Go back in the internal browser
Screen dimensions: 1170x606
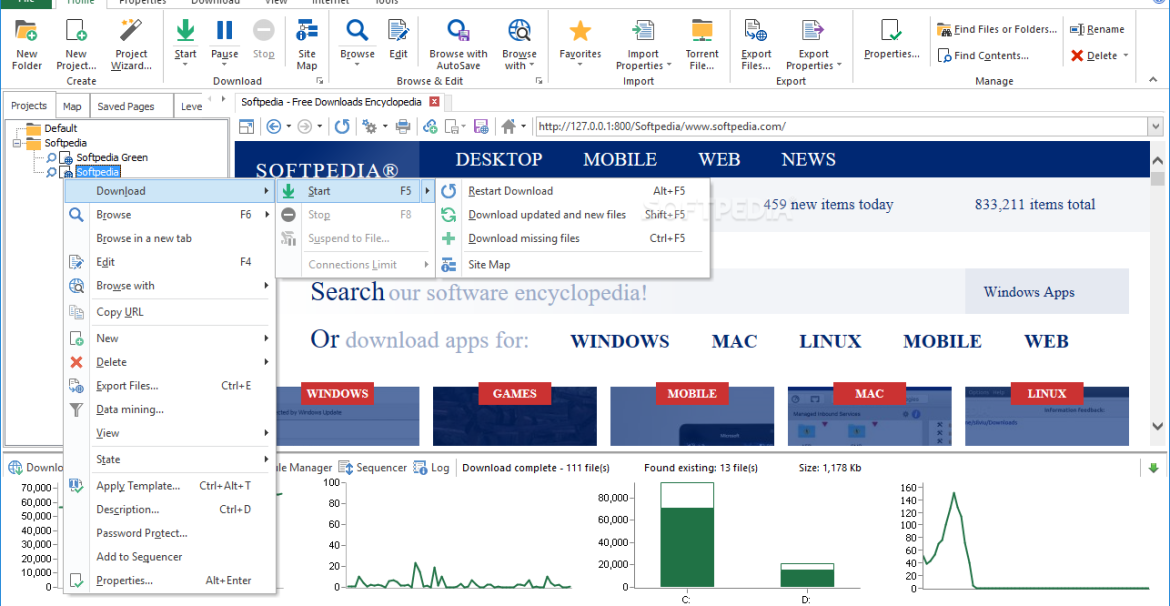[273, 127]
